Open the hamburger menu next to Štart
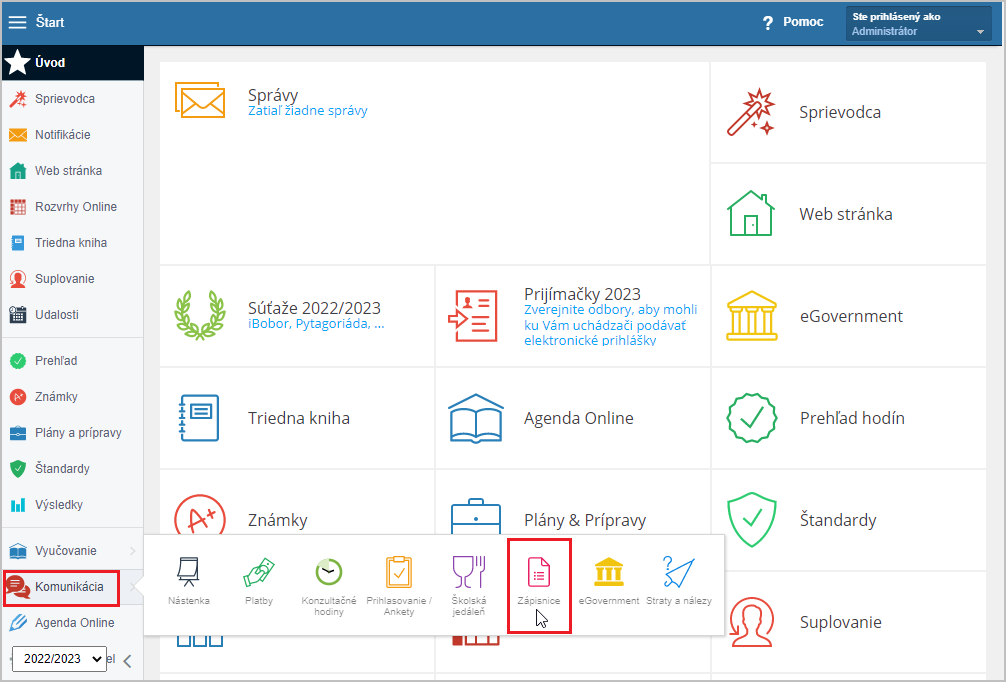 point(18,22)
